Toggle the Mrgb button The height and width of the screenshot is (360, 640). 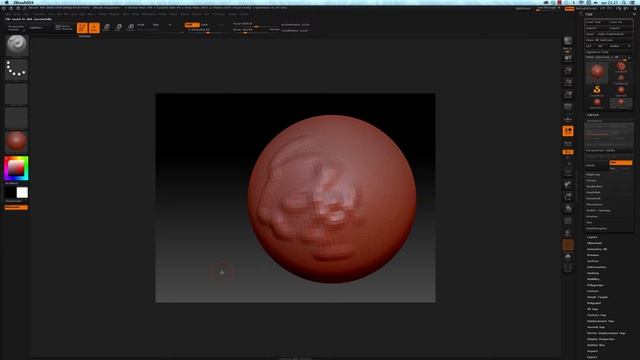coord(141,24)
